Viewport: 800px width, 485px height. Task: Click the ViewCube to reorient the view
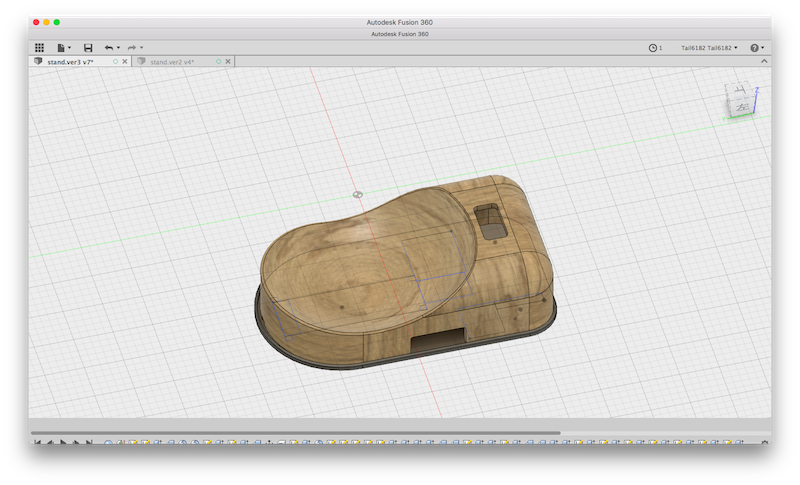click(741, 99)
